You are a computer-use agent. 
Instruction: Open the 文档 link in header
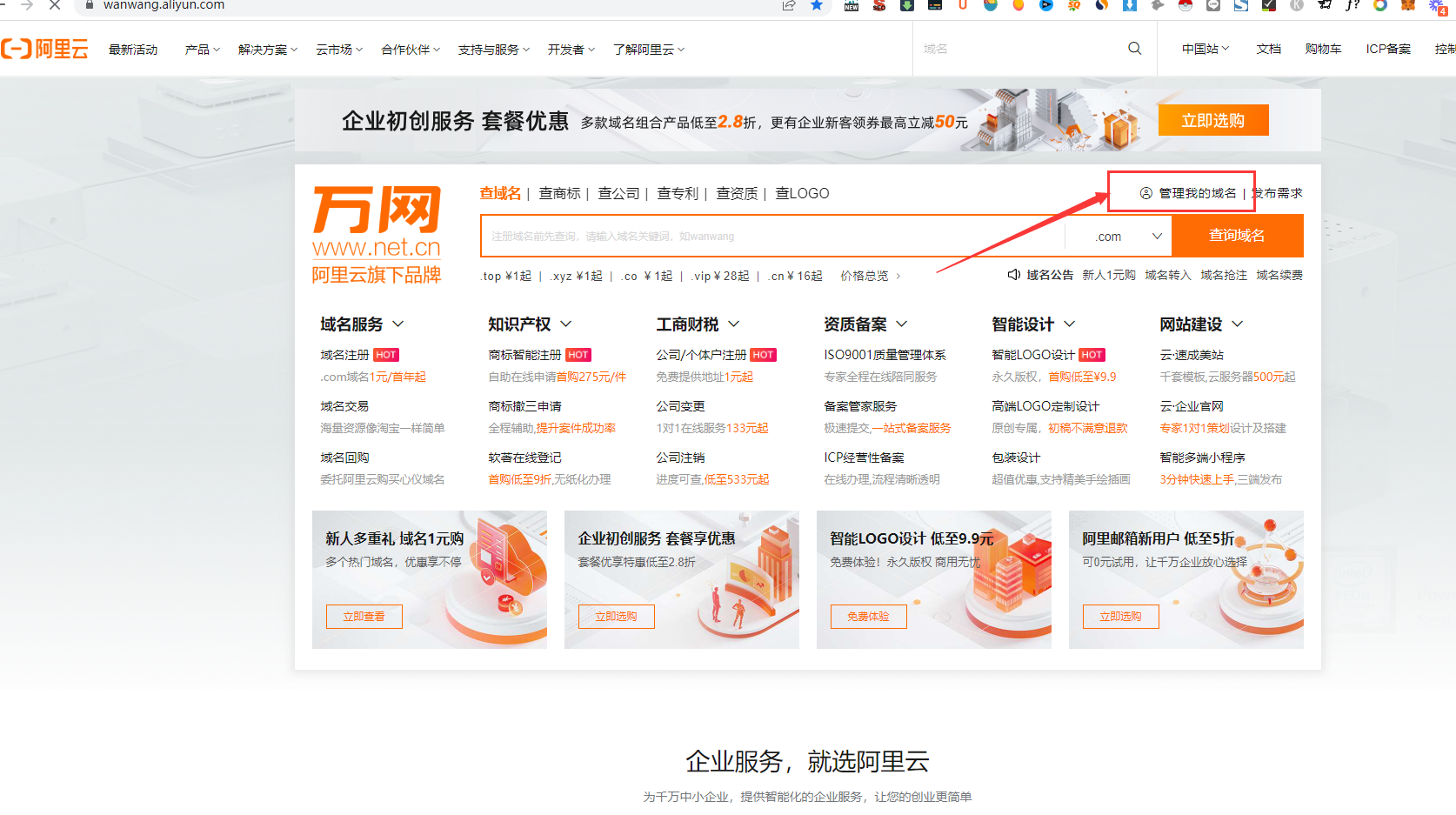[1269, 49]
